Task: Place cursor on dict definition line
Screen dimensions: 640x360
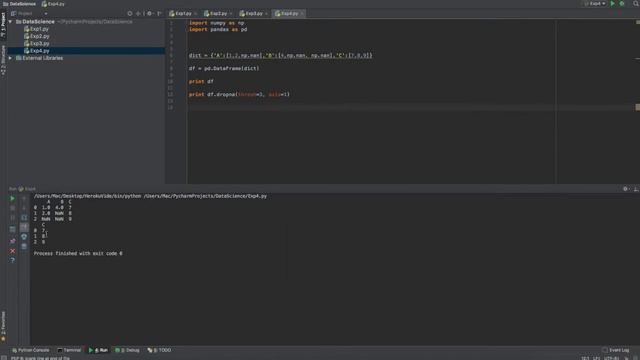Action: coord(280,56)
